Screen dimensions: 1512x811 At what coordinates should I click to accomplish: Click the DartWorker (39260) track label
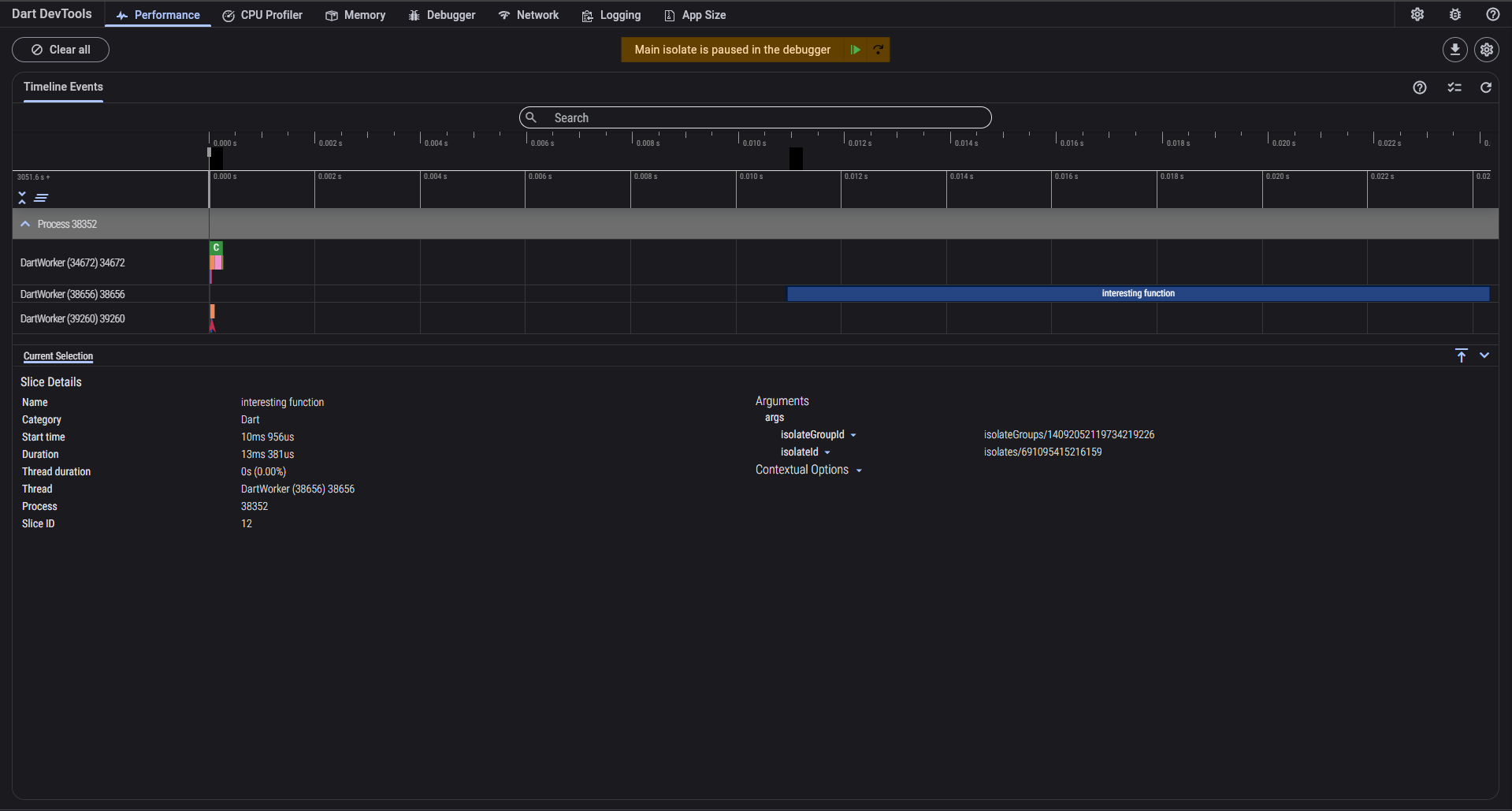(72, 318)
